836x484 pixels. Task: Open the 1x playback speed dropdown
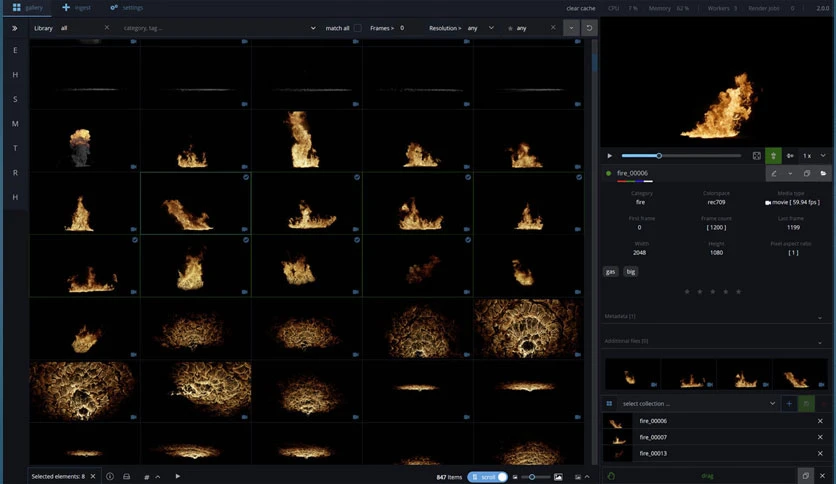point(823,156)
